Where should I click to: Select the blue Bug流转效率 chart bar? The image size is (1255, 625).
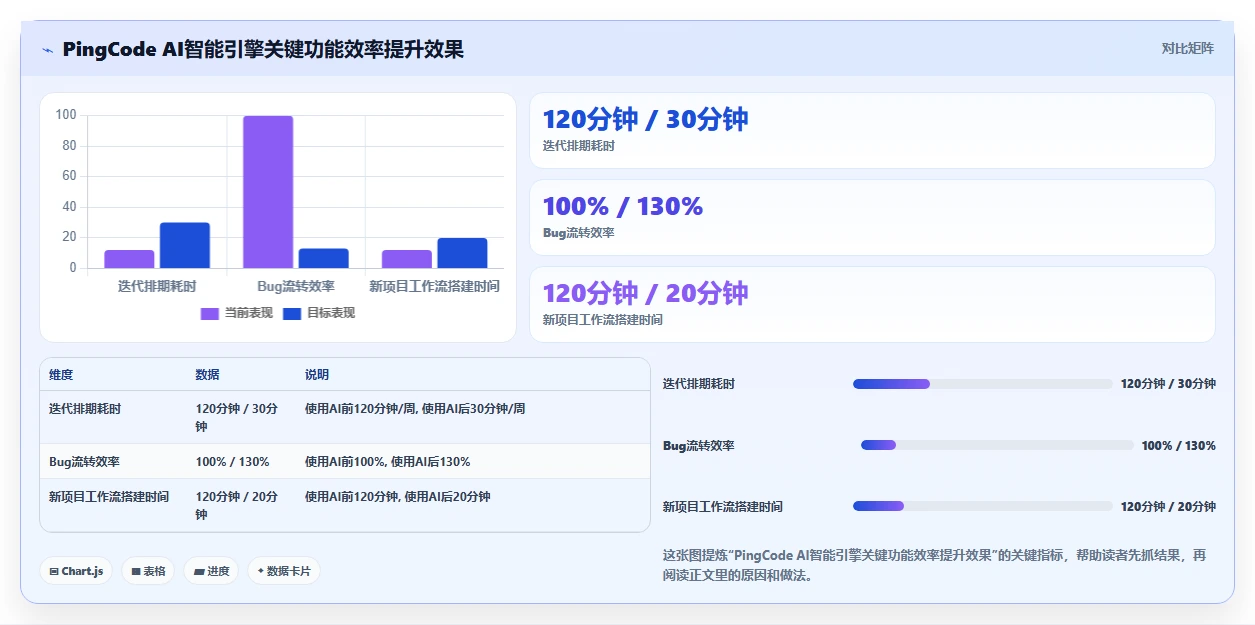coord(324,258)
